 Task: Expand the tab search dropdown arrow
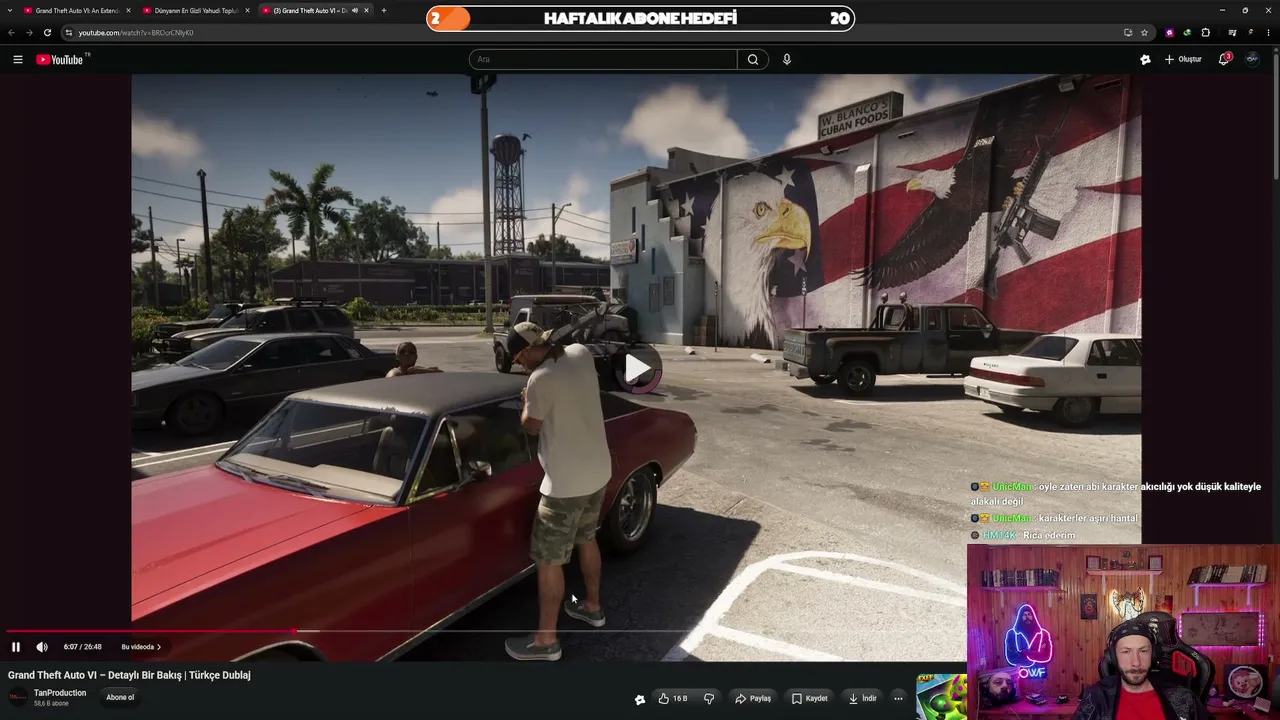(x=10, y=10)
